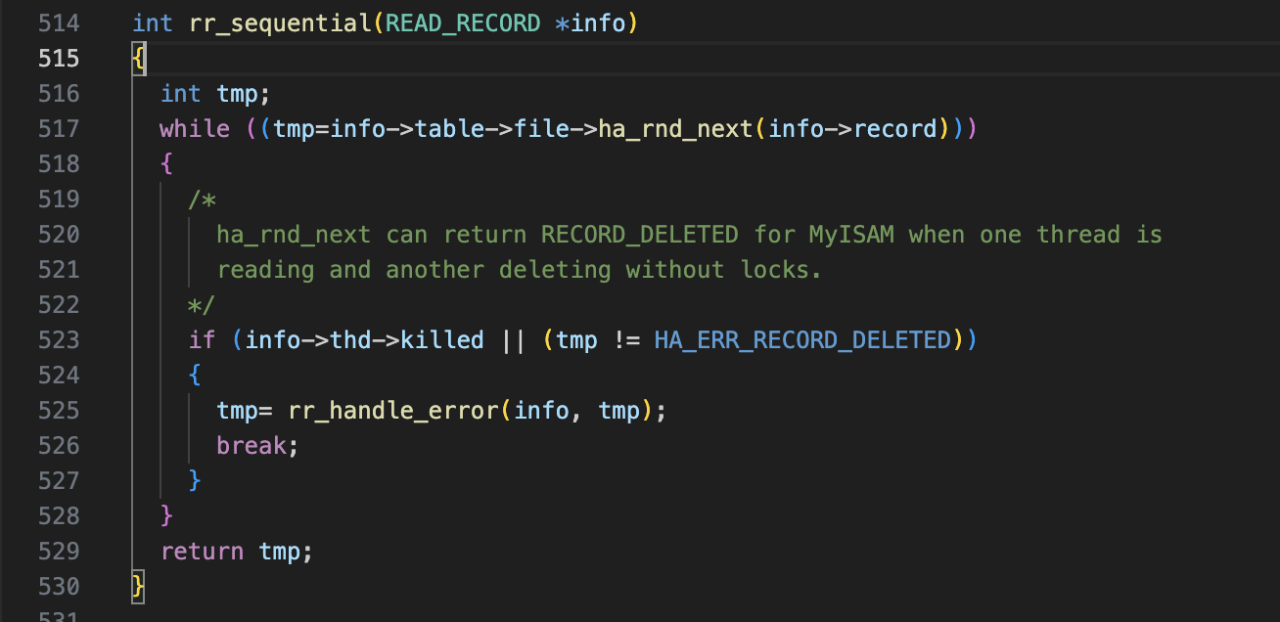Click rr_handle_error function call
The width and height of the screenshot is (1280, 622).
[x=392, y=410]
